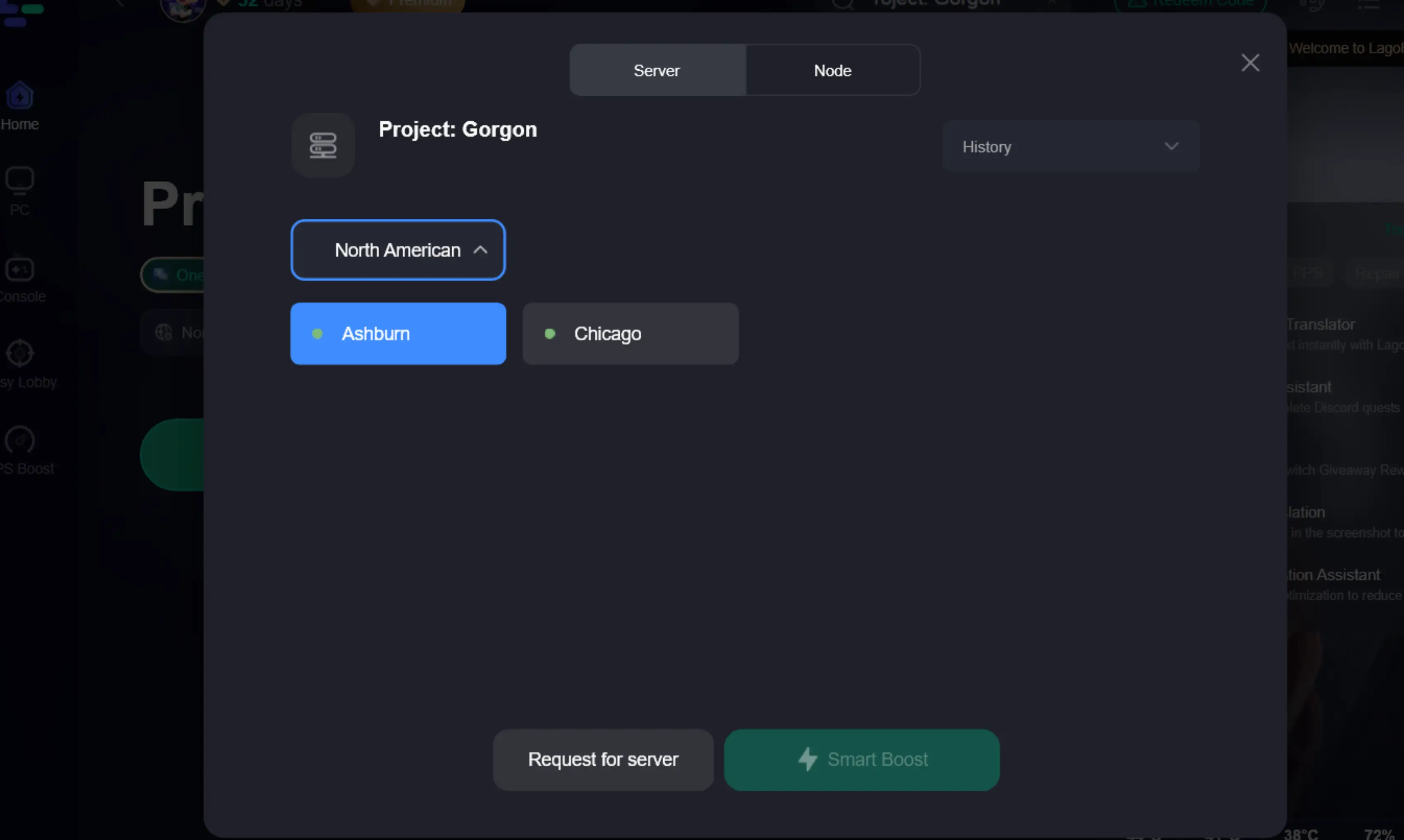
Task: Switch to the Node tab
Action: [832, 71]
